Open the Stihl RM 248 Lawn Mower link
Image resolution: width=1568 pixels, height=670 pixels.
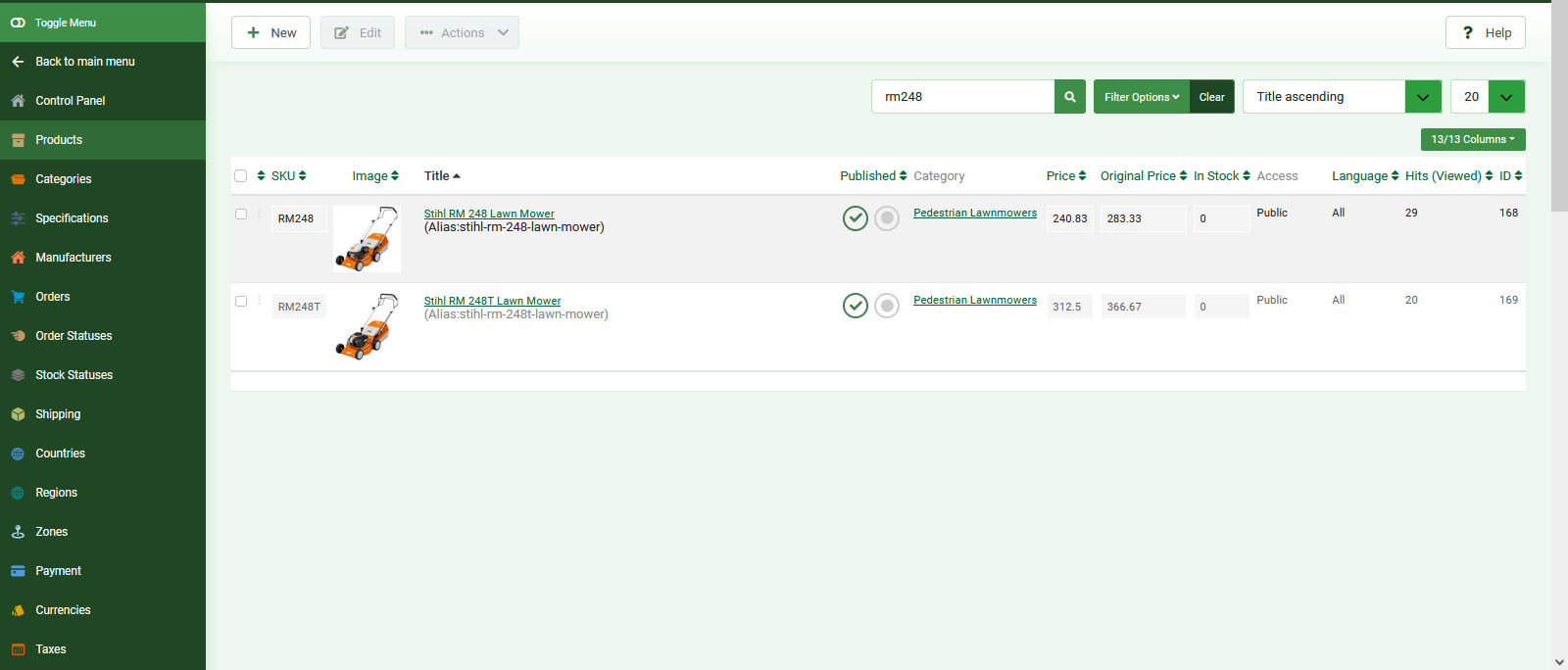pyautogui.click(x=489, y=214)
